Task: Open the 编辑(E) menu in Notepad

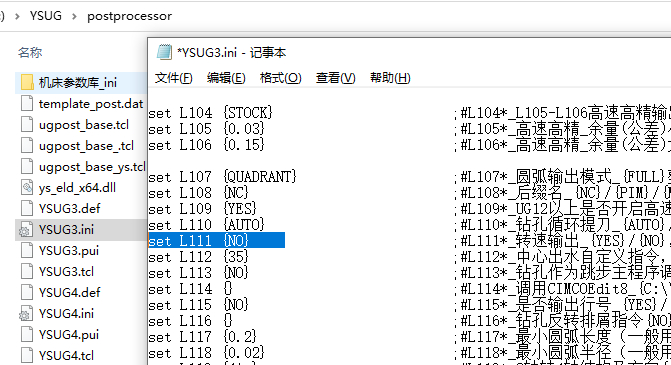Action: [x=226, y=78]
